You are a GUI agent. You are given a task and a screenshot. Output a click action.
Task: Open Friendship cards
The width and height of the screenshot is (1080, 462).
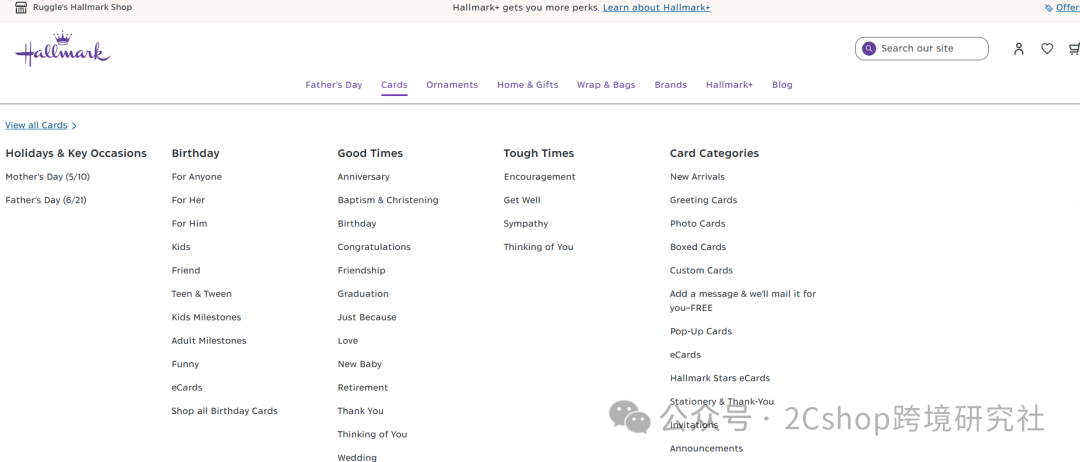click(x=362, y=271)
